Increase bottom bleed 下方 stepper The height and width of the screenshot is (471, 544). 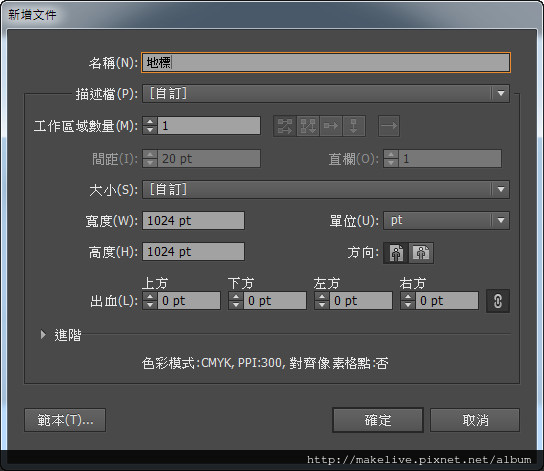coord(236,297)
